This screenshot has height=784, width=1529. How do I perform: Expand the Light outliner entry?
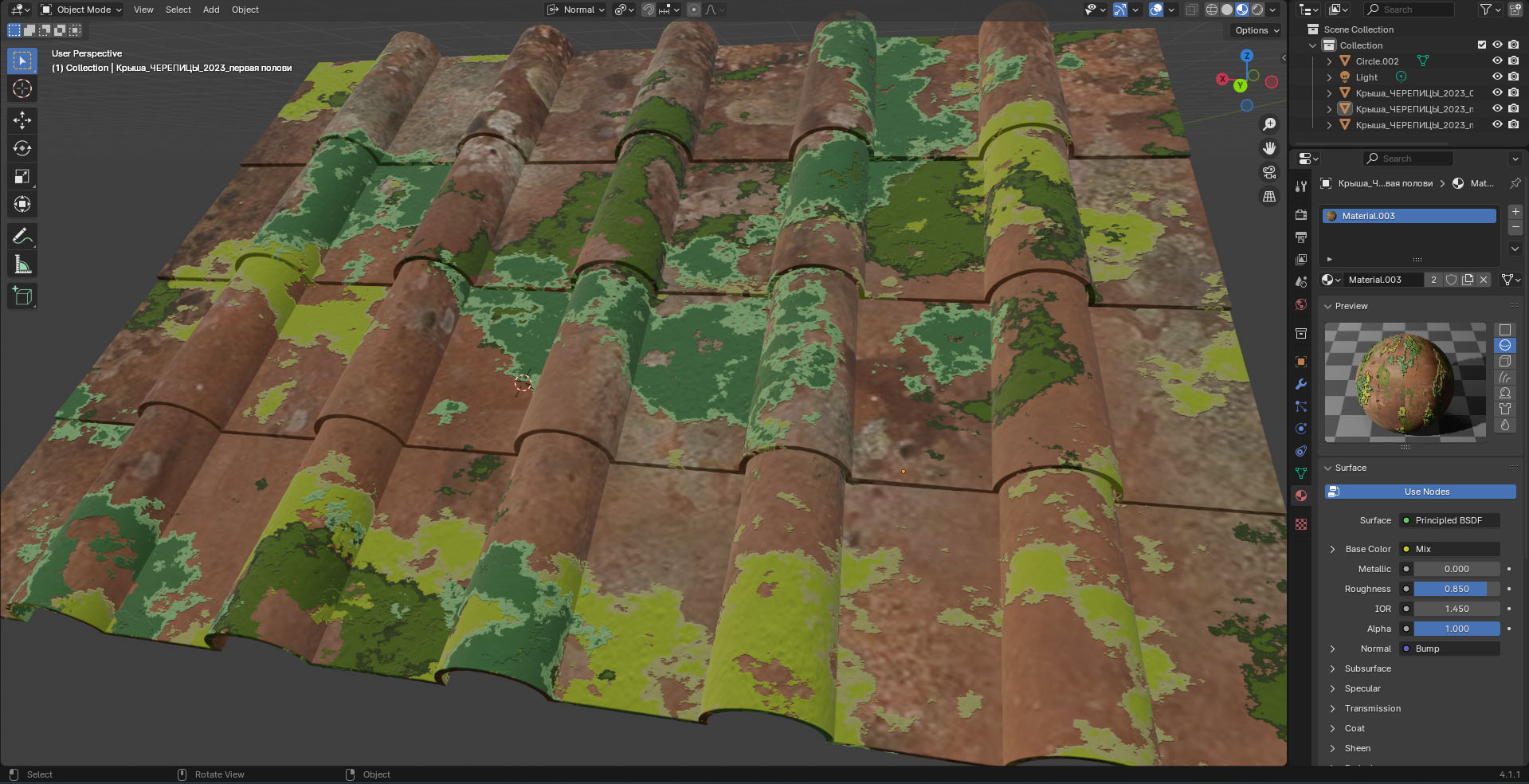coord(1329,77)
